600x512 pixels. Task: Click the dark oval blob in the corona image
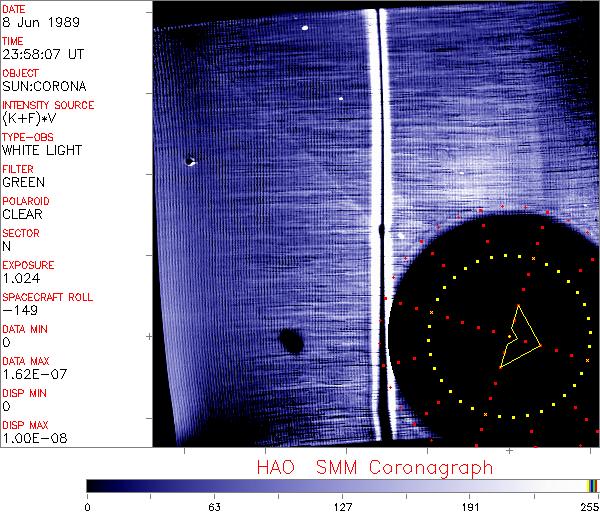pos(292,342)
